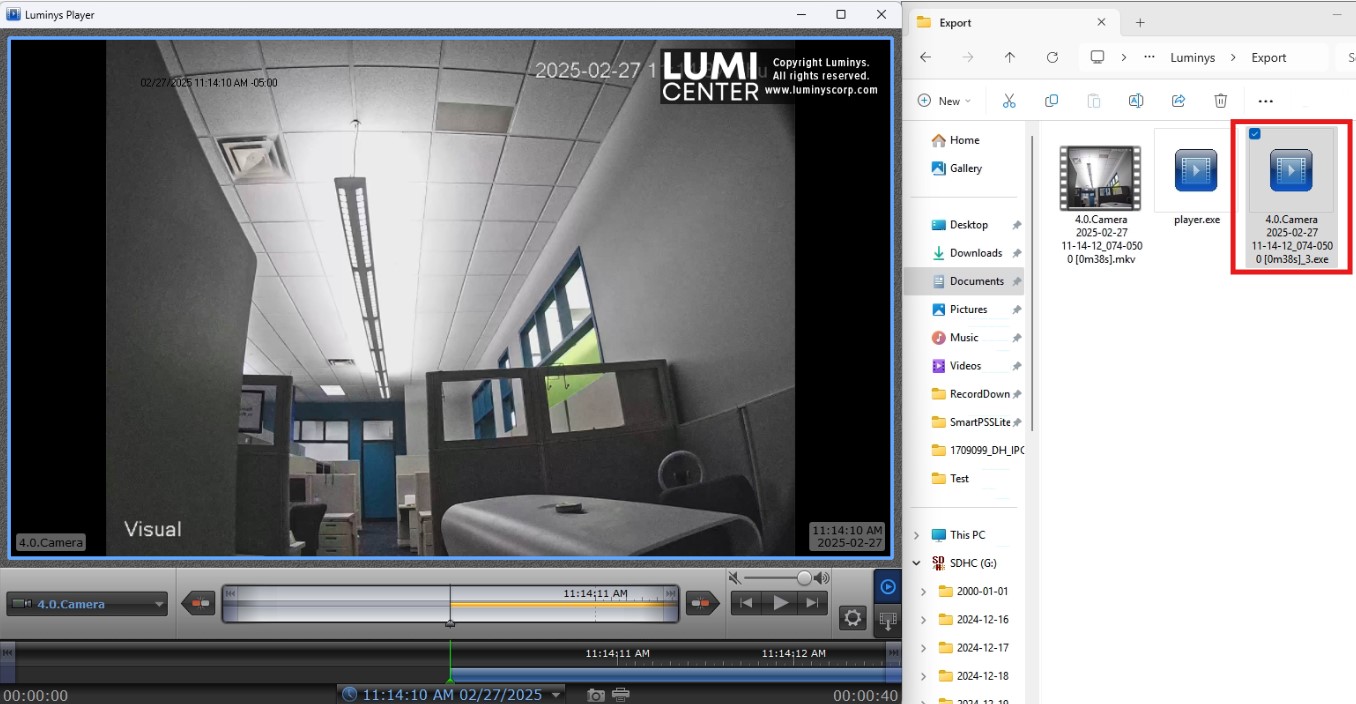Click the Cut scissors icon in Explorer
Viewport: 1356px width, 704px height.
pyautogui.click(x=1009, y=101)
